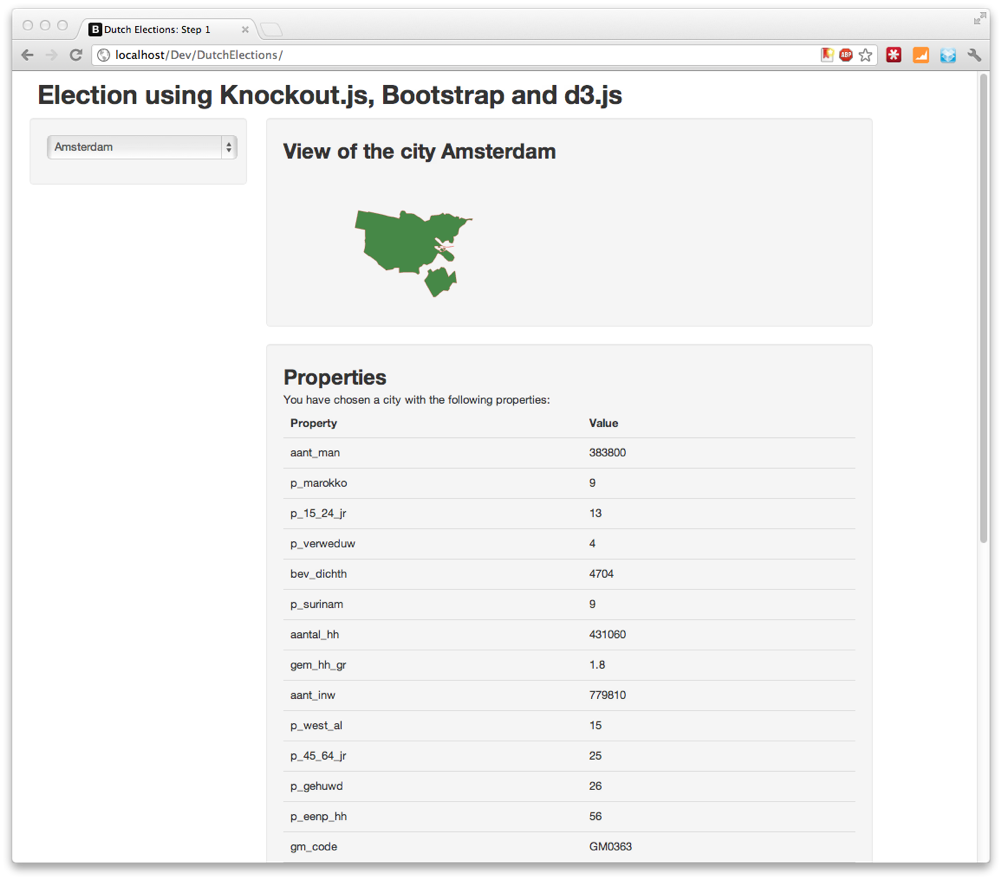
Task: Reload the page with the refresh icon
Action: click(75, 55)
